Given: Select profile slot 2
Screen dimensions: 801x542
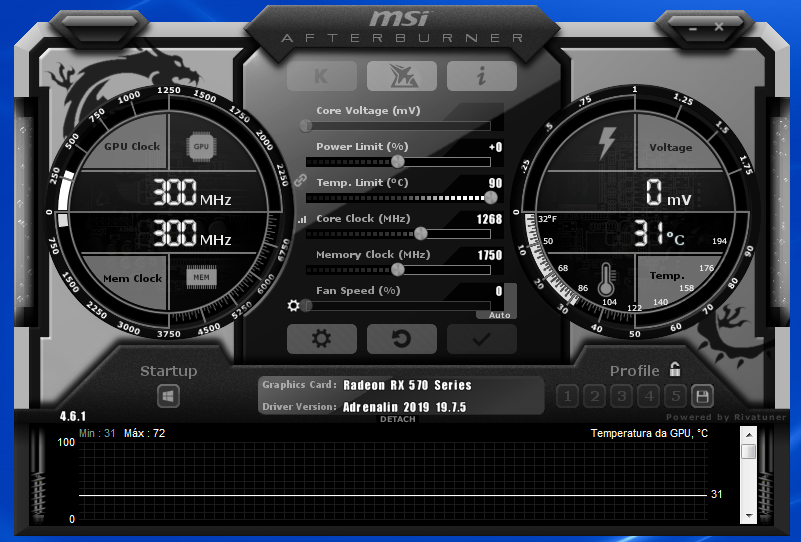Looking at the screenshot, I should point(595,396).
